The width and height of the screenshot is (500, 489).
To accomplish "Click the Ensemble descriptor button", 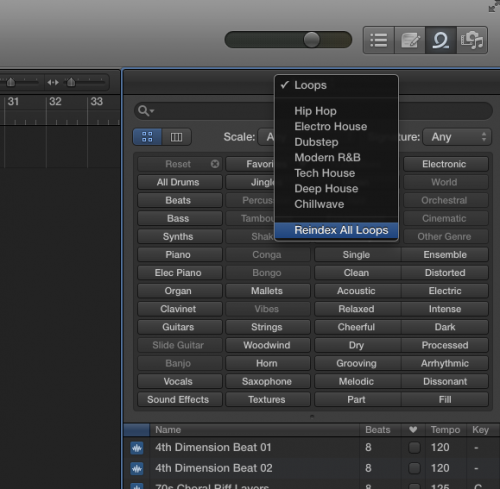I will coord(445,255).
